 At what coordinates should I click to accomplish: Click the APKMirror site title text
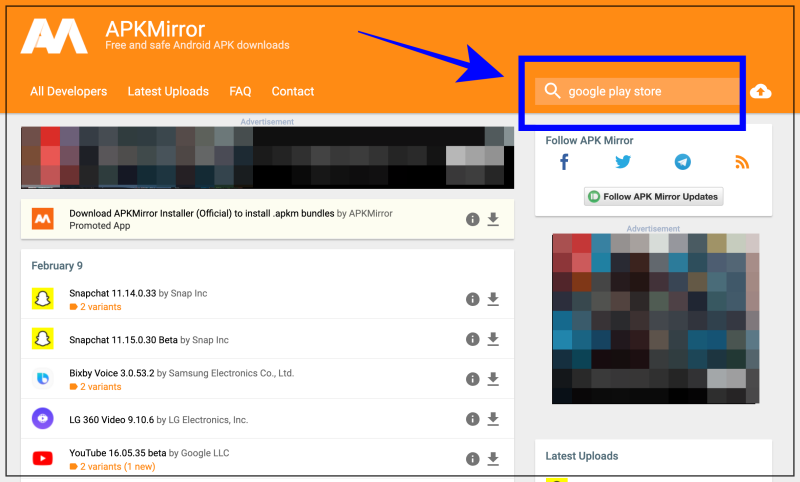pos(155,29)
